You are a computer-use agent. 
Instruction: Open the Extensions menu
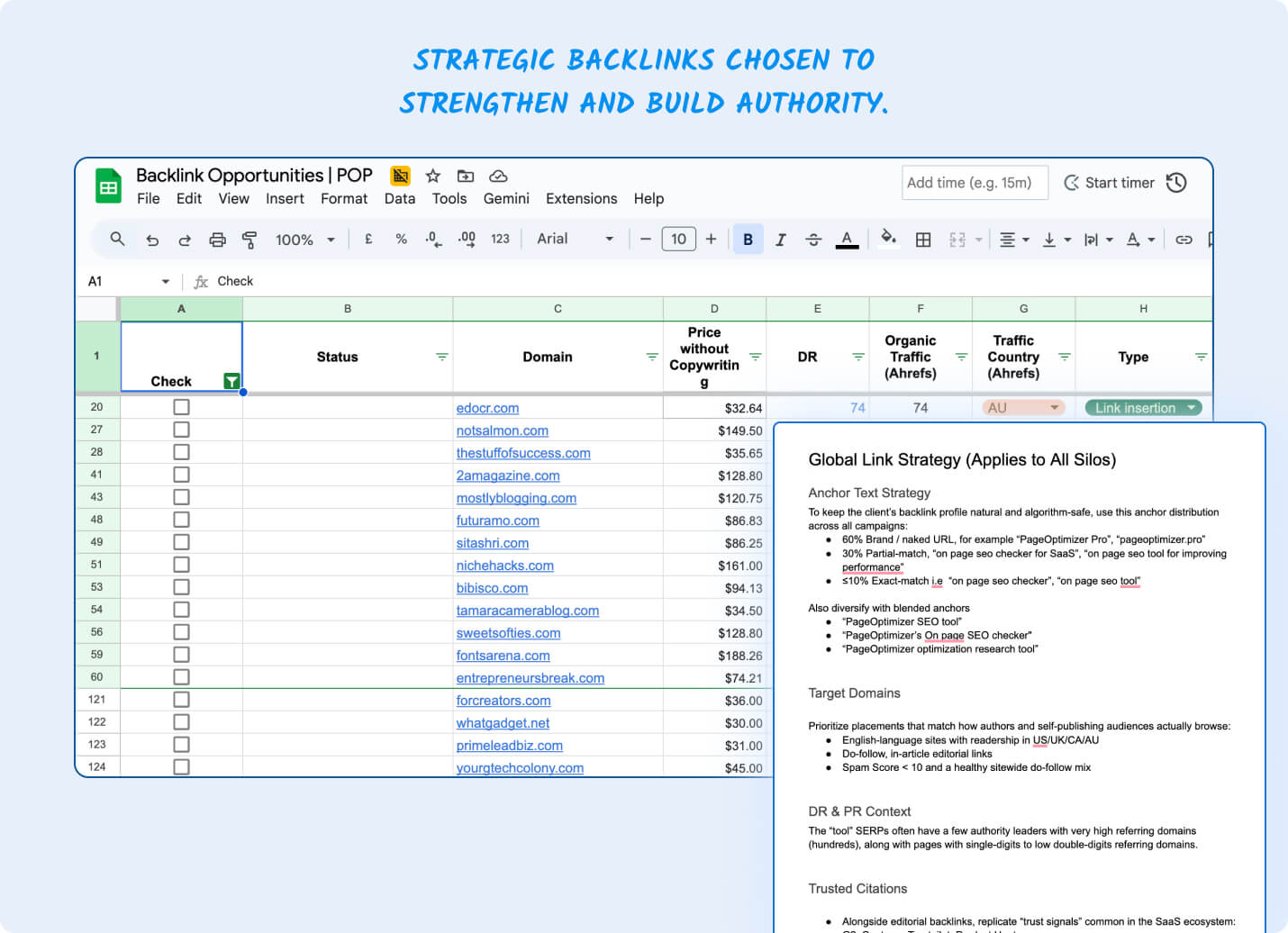pyautogui.click(x=581, y=199)
